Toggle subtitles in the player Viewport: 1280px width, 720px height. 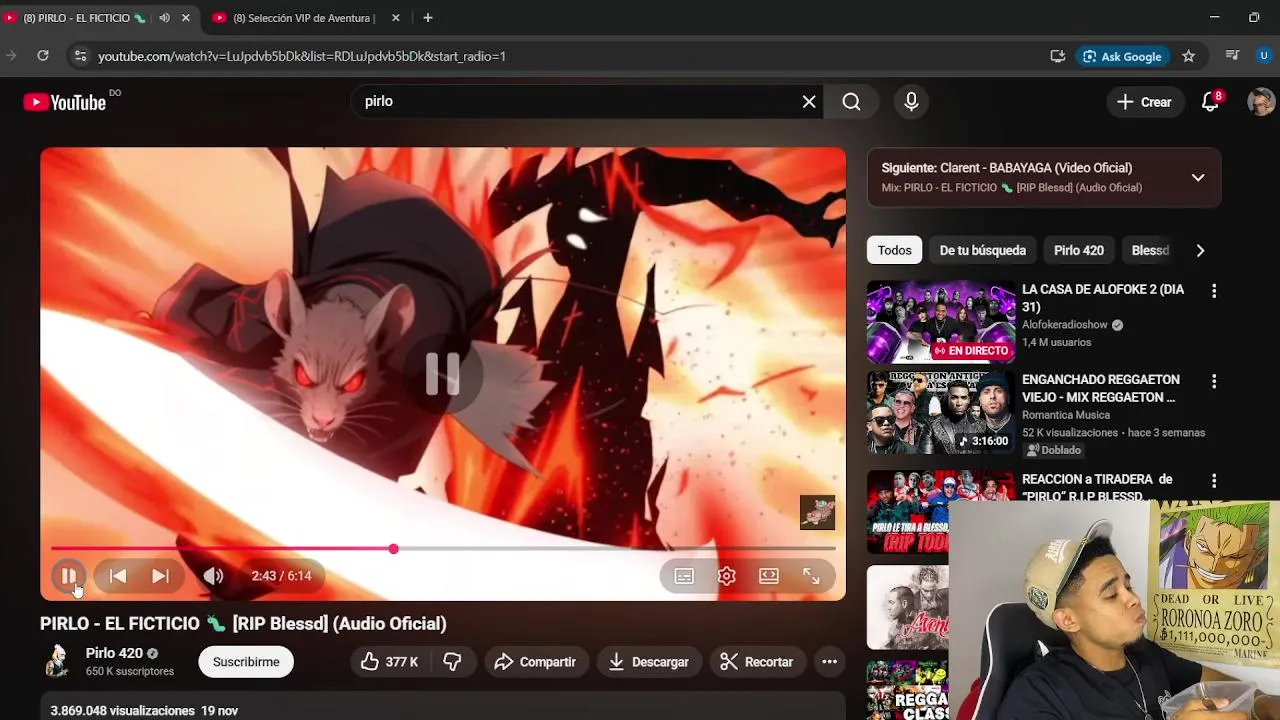point(684,576)
